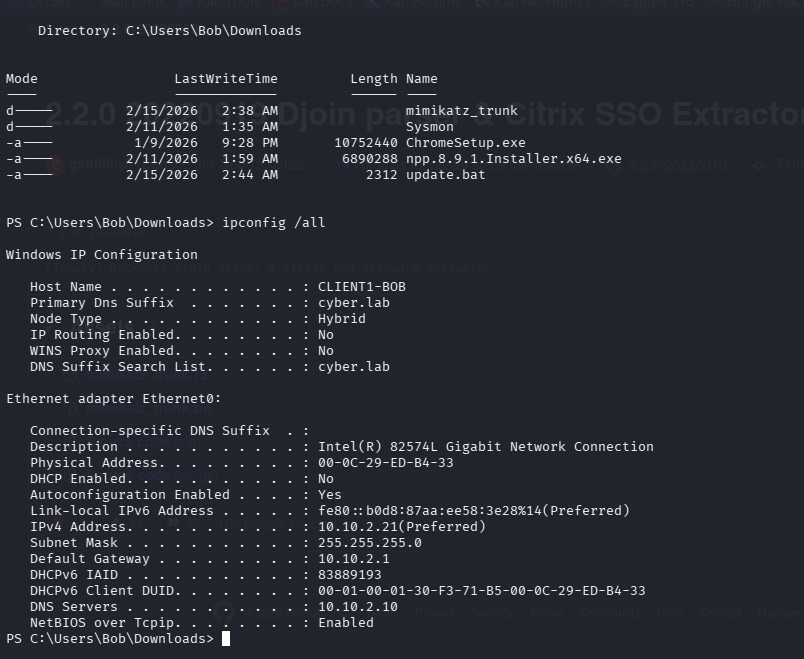This screenshot has height=659, width=804.
Task: Click the Windows IP Configuration heading
Action: point(102,255)
